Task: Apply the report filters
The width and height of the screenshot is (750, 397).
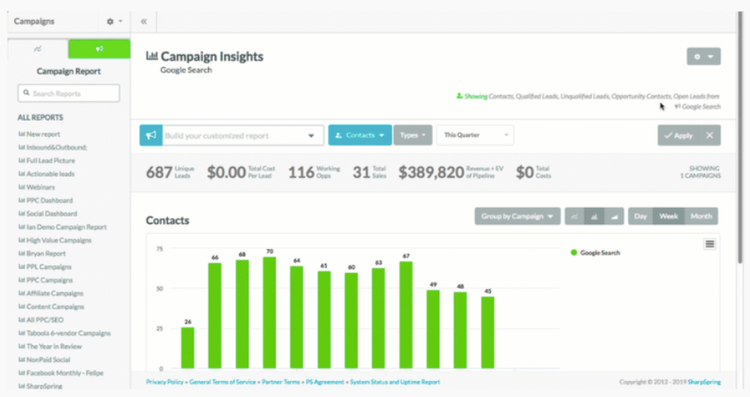Action: coord(679,136)
